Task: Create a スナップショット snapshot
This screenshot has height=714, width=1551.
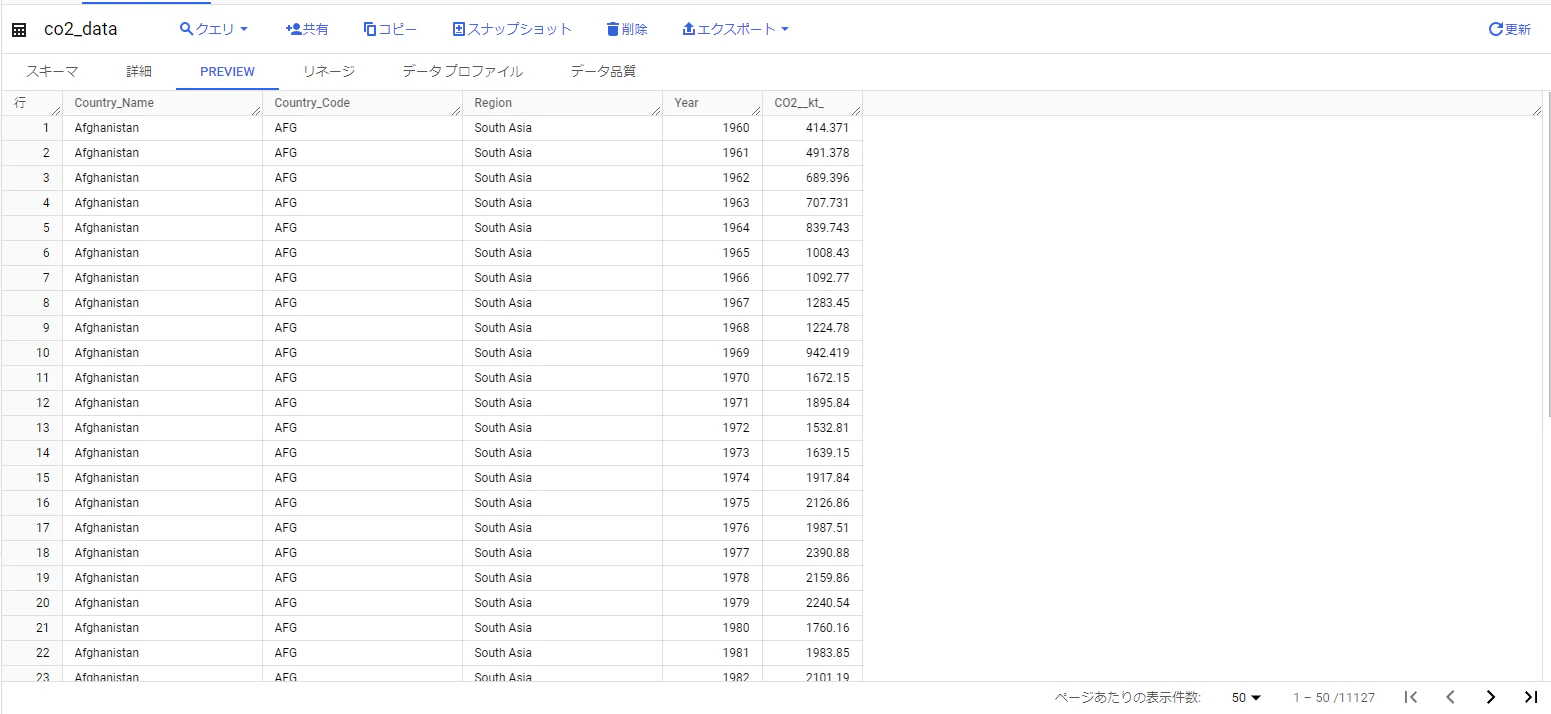Action: pyautogui.click(x=512, y=29)
